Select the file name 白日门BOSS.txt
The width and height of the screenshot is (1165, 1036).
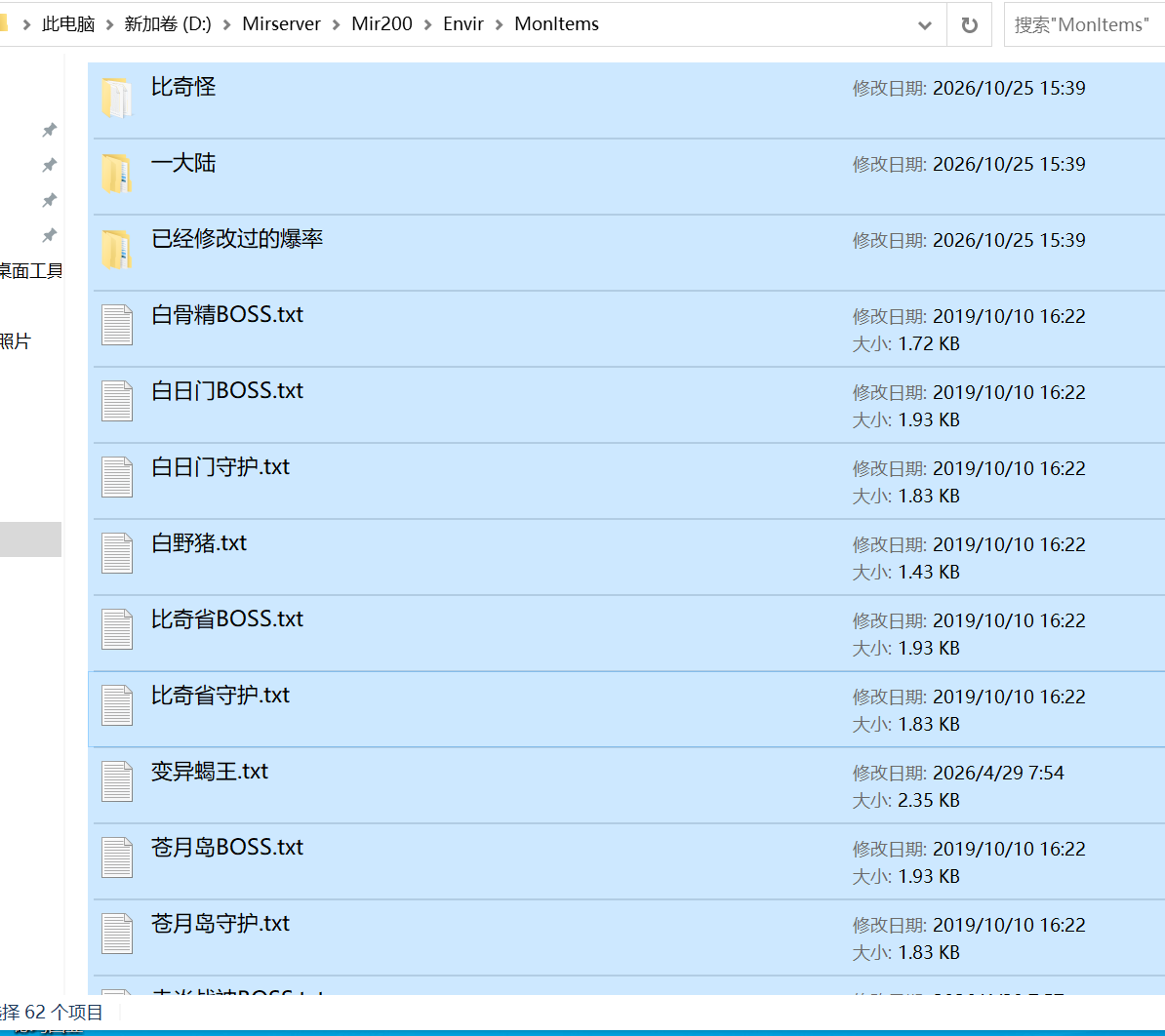click(x=227, y=391)
